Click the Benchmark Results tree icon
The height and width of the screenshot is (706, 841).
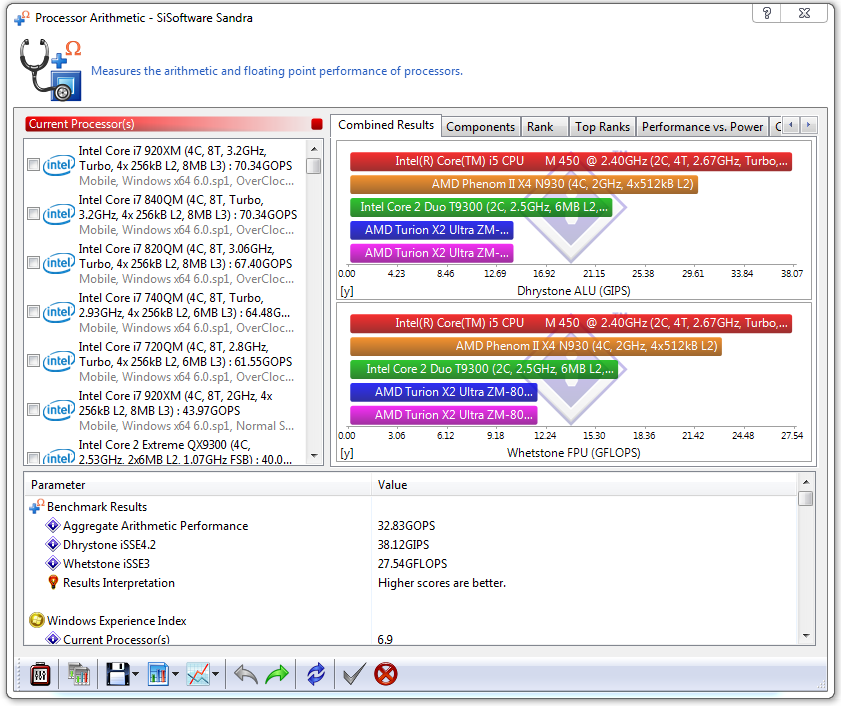(36, 506)
